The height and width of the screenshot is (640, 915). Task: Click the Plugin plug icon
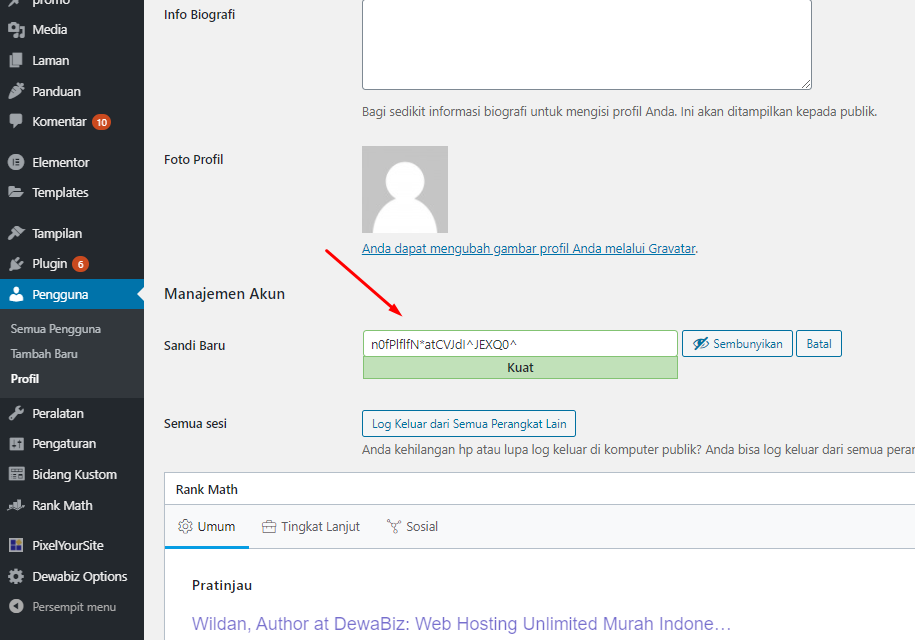click(16, 264)
